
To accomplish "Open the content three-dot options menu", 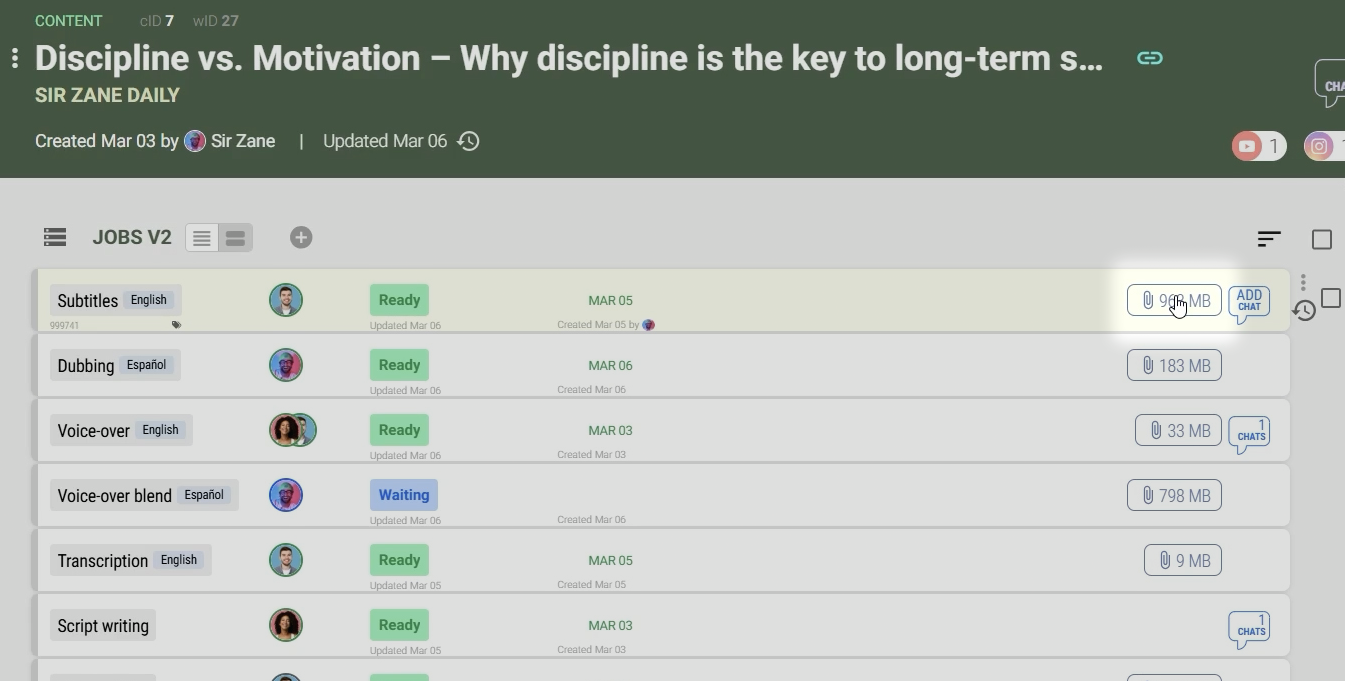I will [15, 58].
